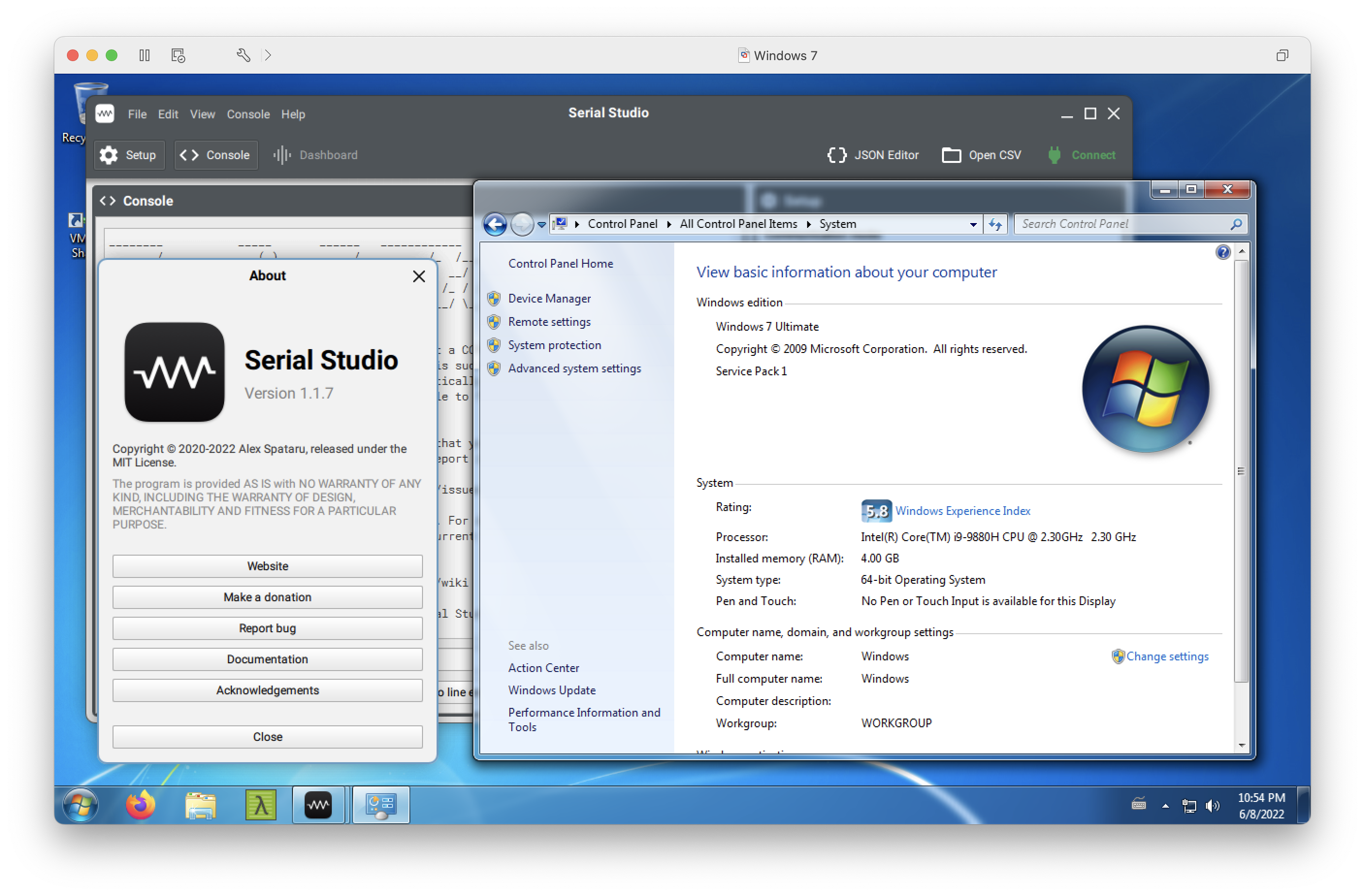The image size is (1365, 896).
Task: Open the Documentation button
Action: [x=267, y=659]
